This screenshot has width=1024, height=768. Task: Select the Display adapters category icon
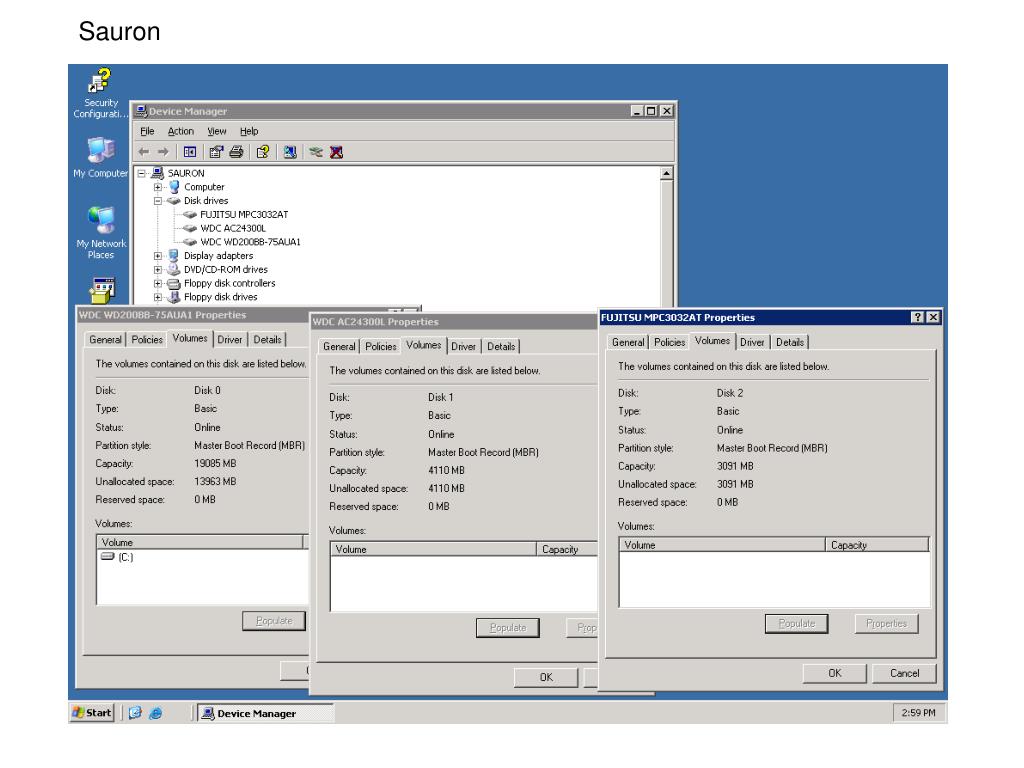coord(174,255)
